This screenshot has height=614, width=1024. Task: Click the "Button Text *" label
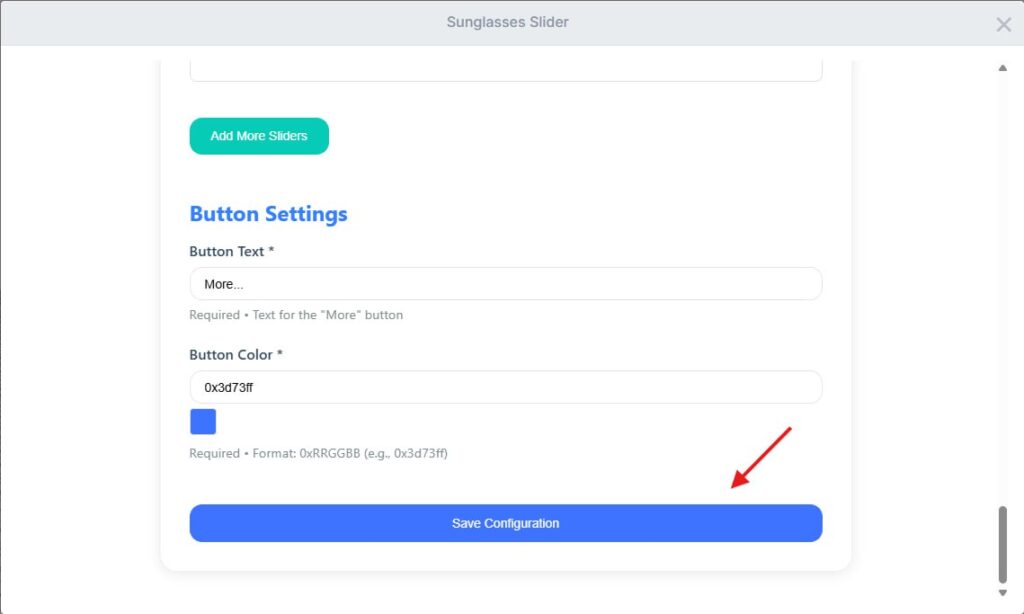click(x=231, y=252)
